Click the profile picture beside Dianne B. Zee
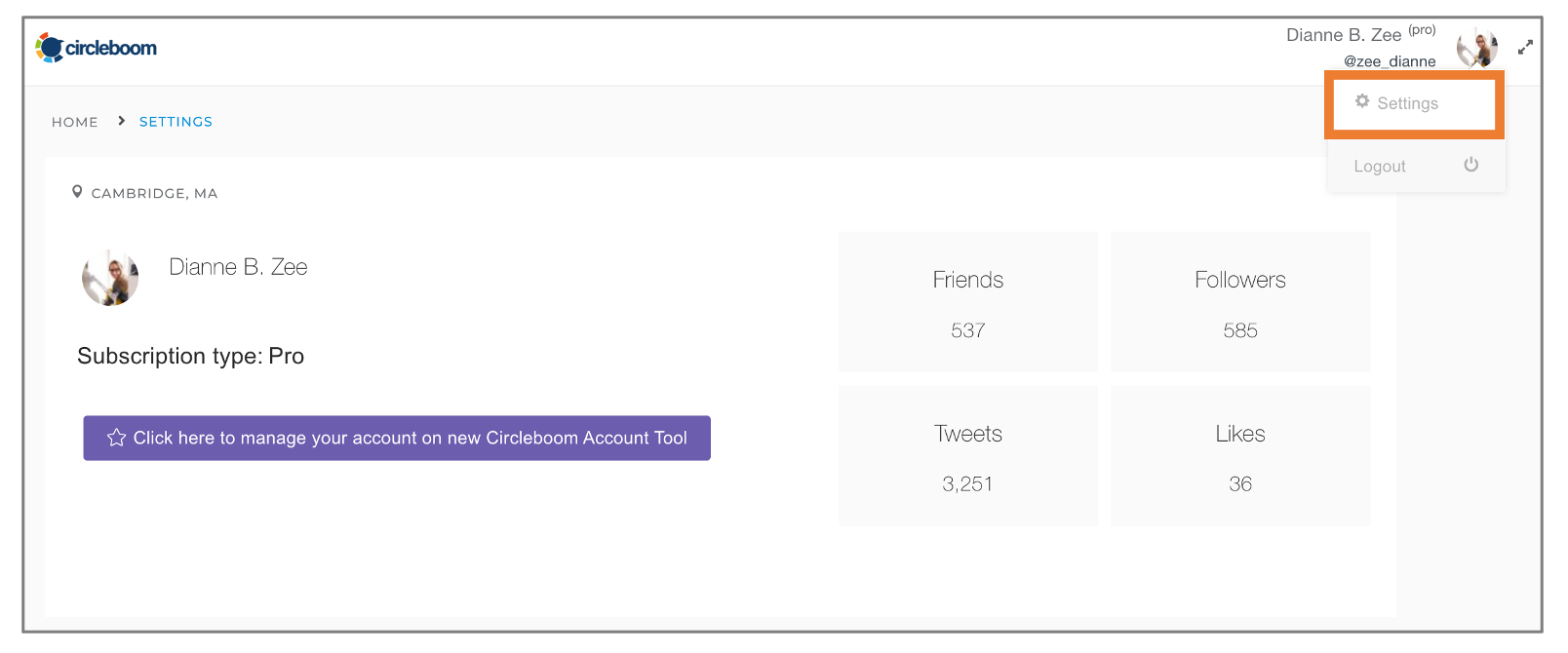This screenshot has height=653, width=1568. coord(110,278)
